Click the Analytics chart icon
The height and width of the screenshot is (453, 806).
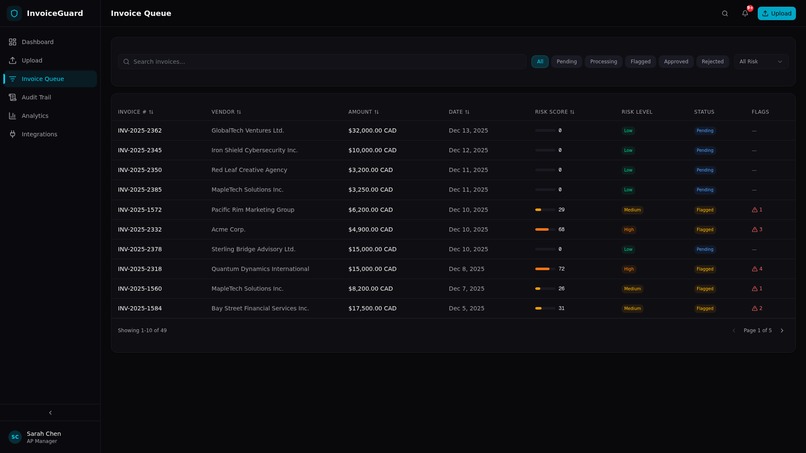click(12, 116)
